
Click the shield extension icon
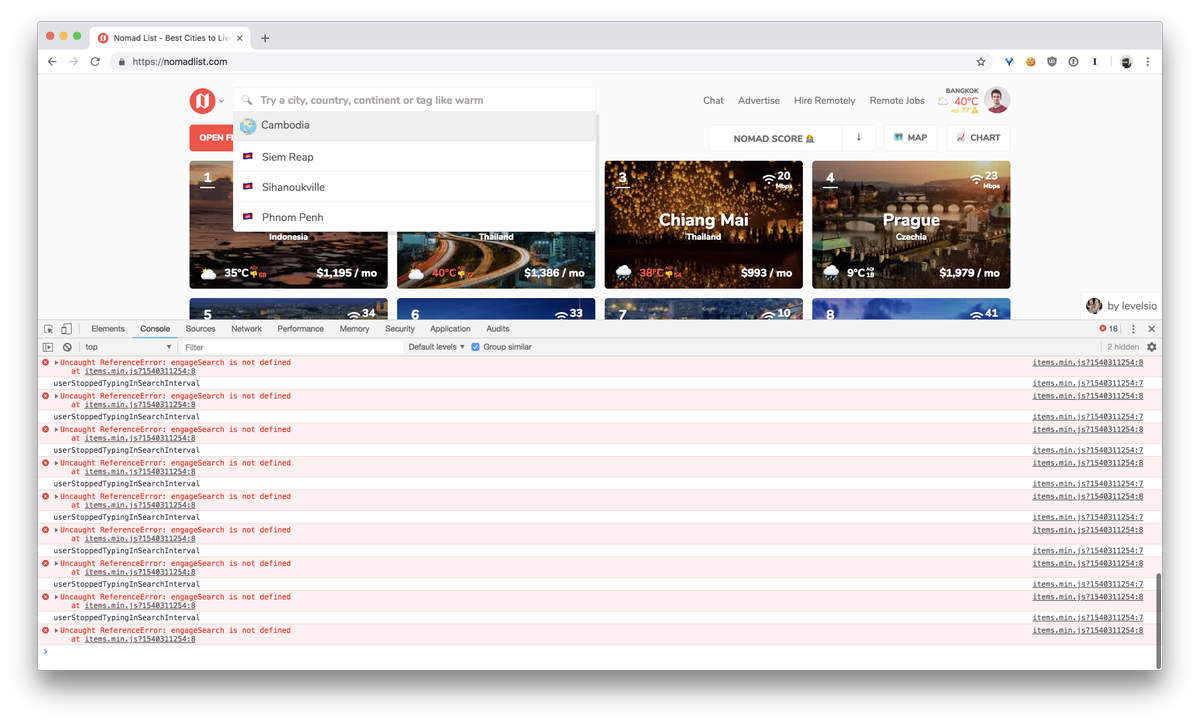click(x=1052, y=61)
